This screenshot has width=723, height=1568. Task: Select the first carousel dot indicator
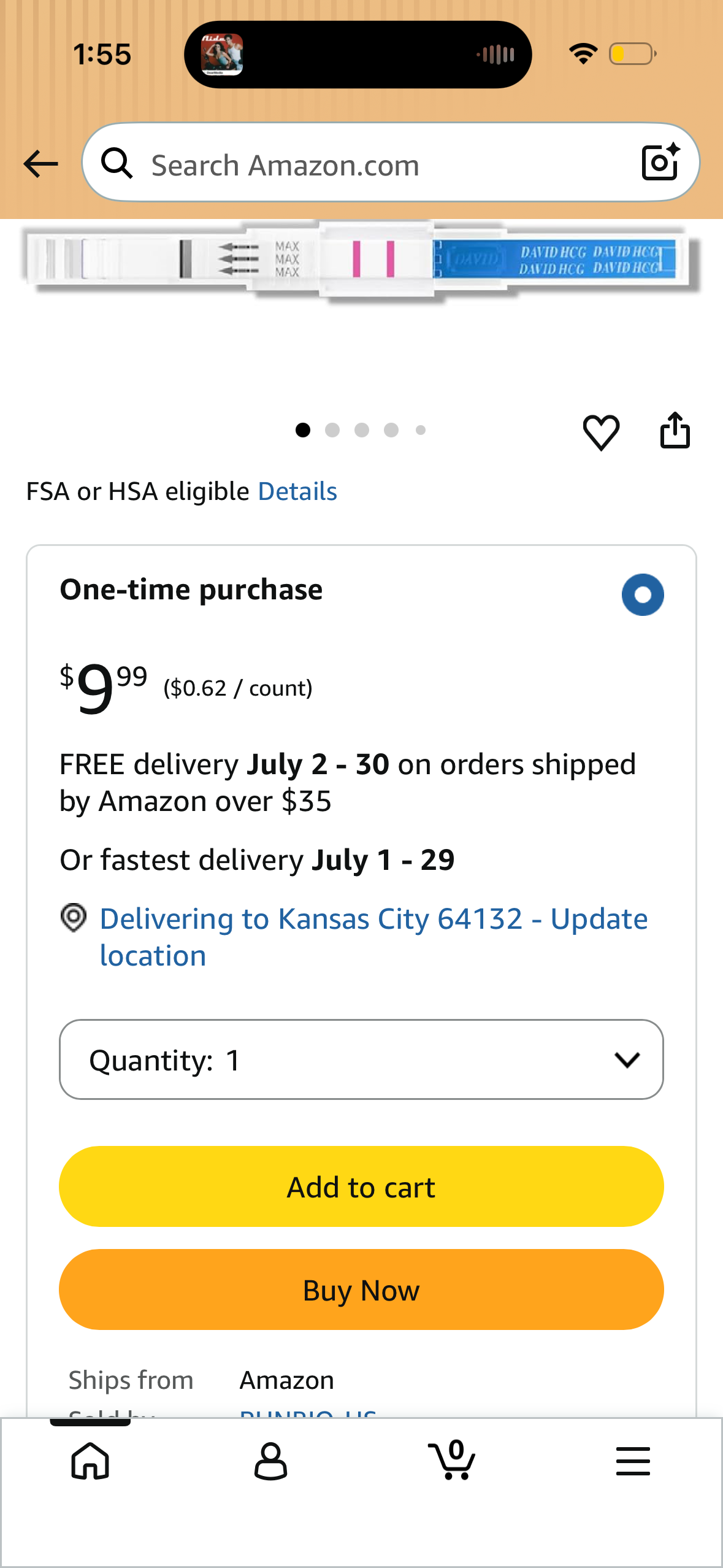pos(304,431)
